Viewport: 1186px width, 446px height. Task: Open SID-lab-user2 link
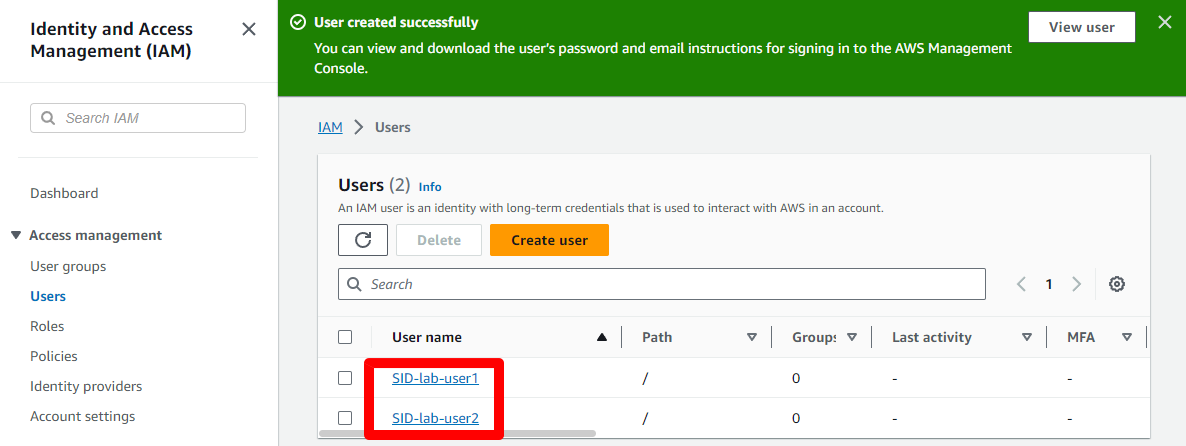435,417
